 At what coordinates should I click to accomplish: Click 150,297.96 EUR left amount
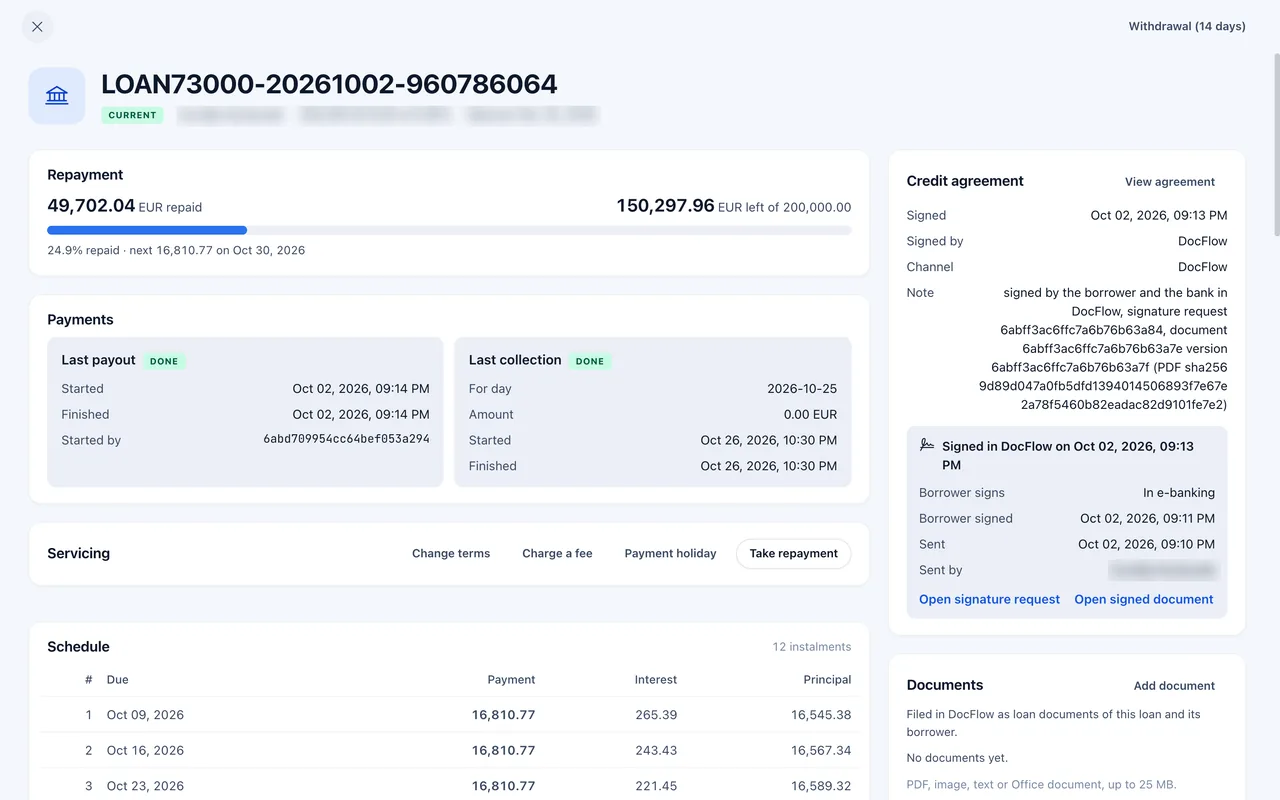[x=733, y=206]
